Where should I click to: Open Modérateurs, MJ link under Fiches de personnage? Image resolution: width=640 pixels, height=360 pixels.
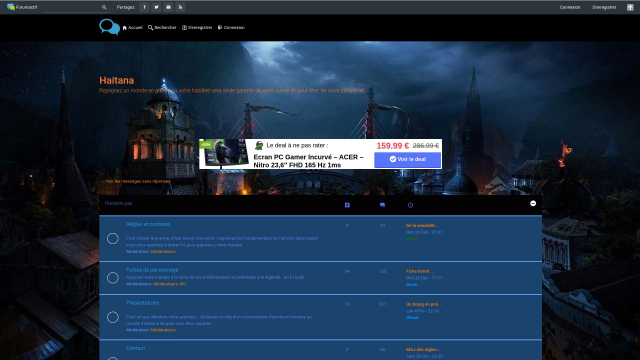coord(169,284)
